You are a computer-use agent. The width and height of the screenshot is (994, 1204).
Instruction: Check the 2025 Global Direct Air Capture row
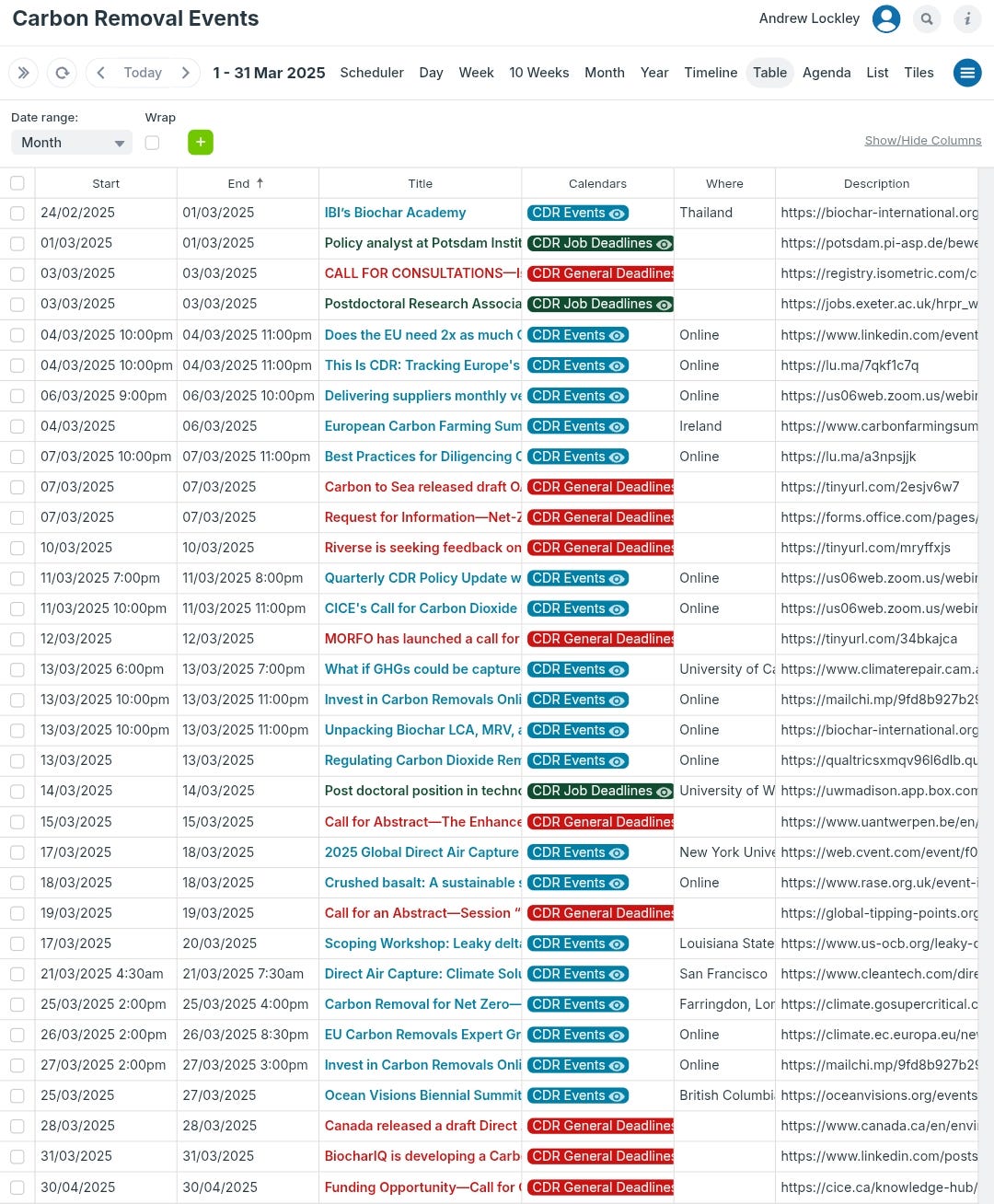click(17, 852)
